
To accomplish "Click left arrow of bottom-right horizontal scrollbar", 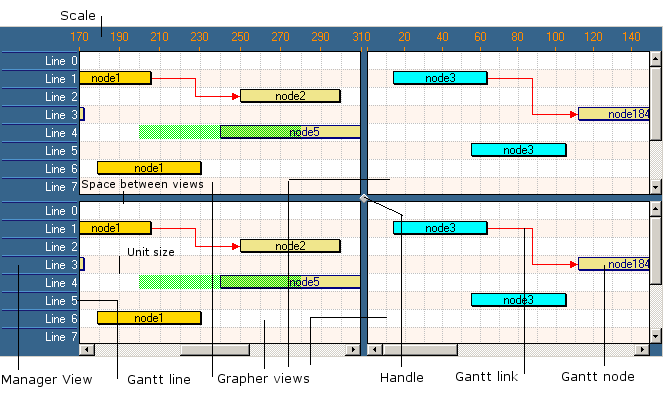I will click(376, 350).
